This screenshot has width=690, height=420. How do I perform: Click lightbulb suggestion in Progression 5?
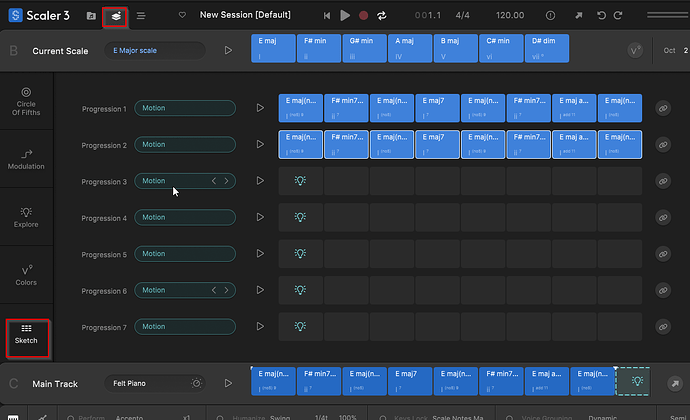pyautogui.click(x=300, y=254)
